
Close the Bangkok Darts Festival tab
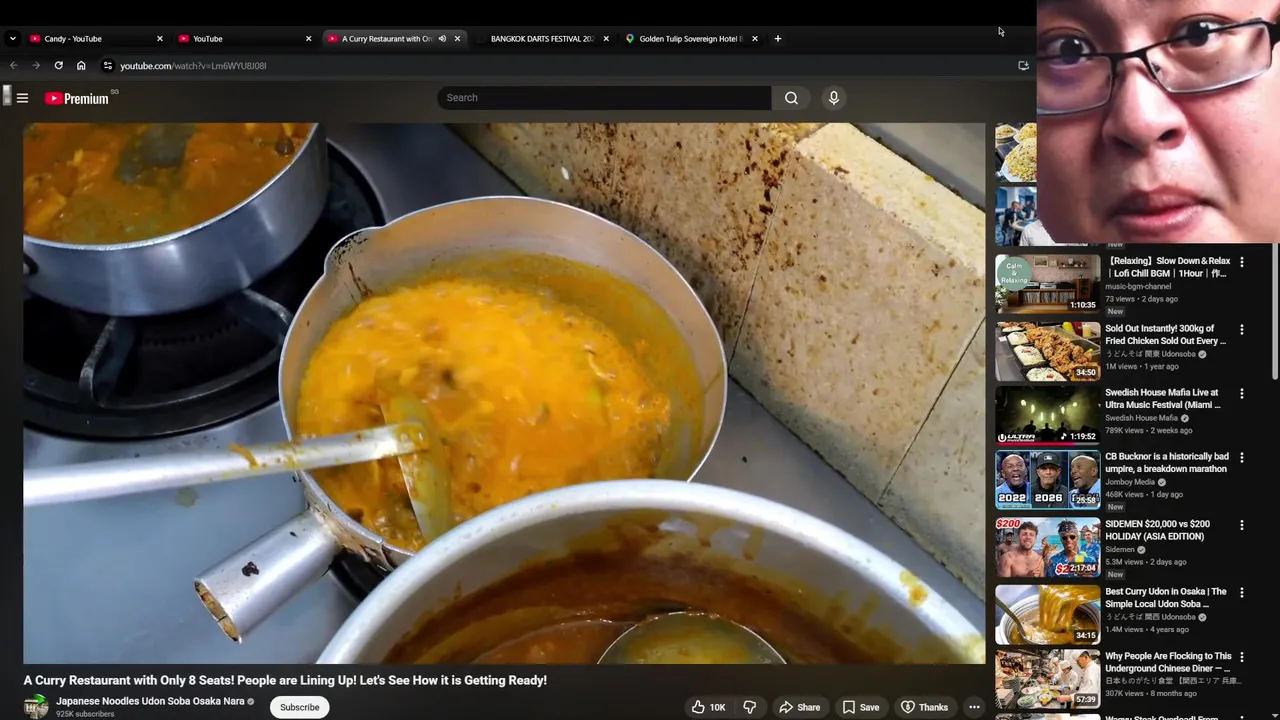click(606, 39)
